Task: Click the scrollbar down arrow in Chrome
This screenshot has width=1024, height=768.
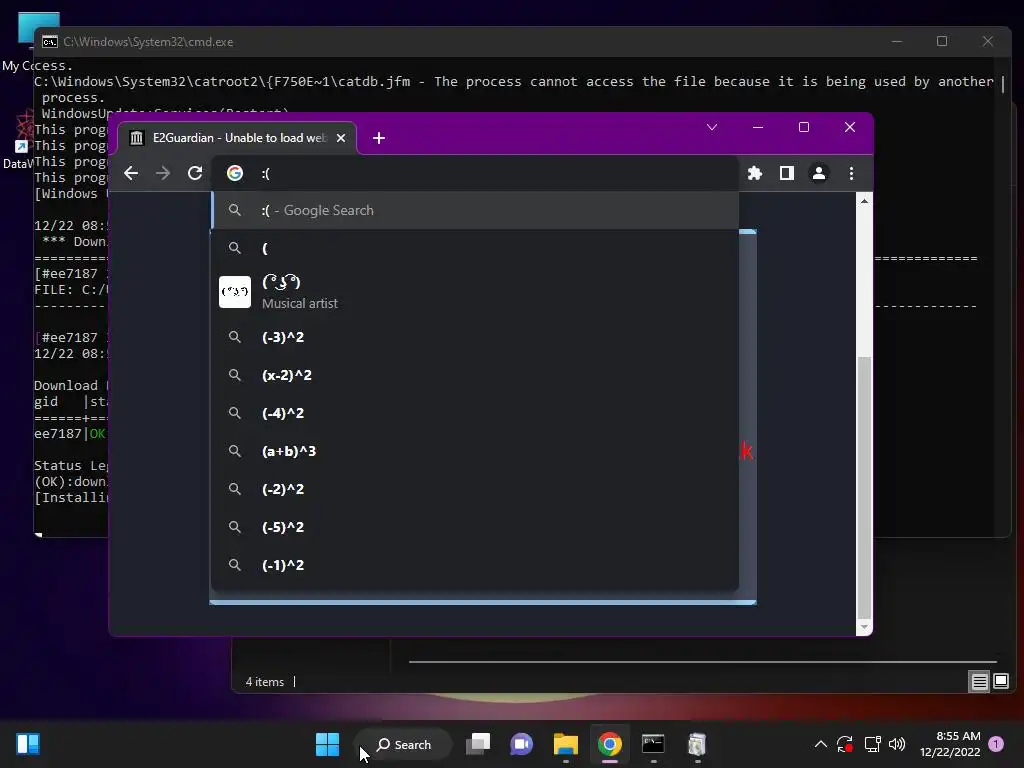Action: (x=864, y=627)
